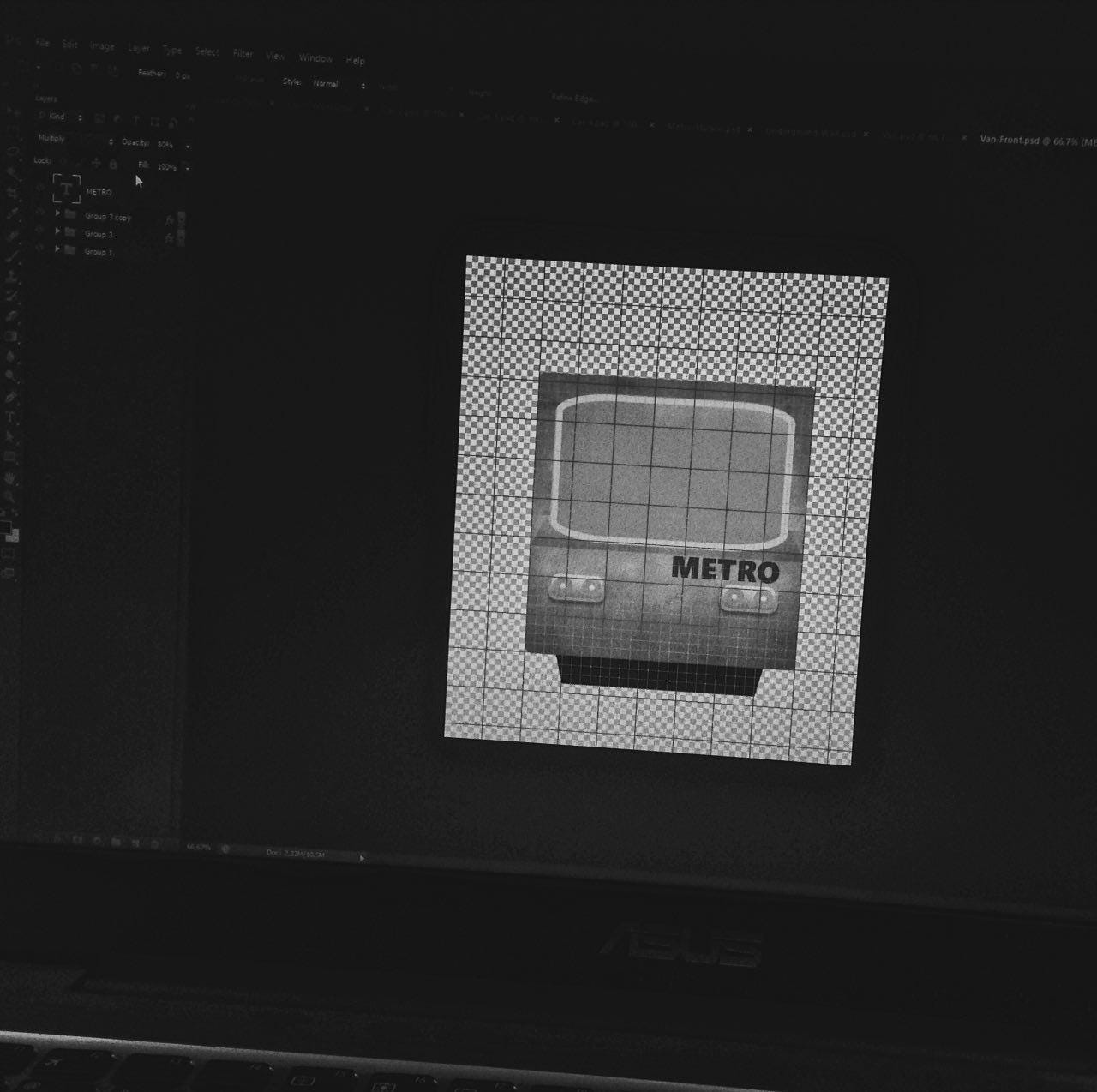Viewport: 1097px width, 1092px height.
Task: Toggle lock all for the layer
Action: pyautogui.click(x=113, y=165)
